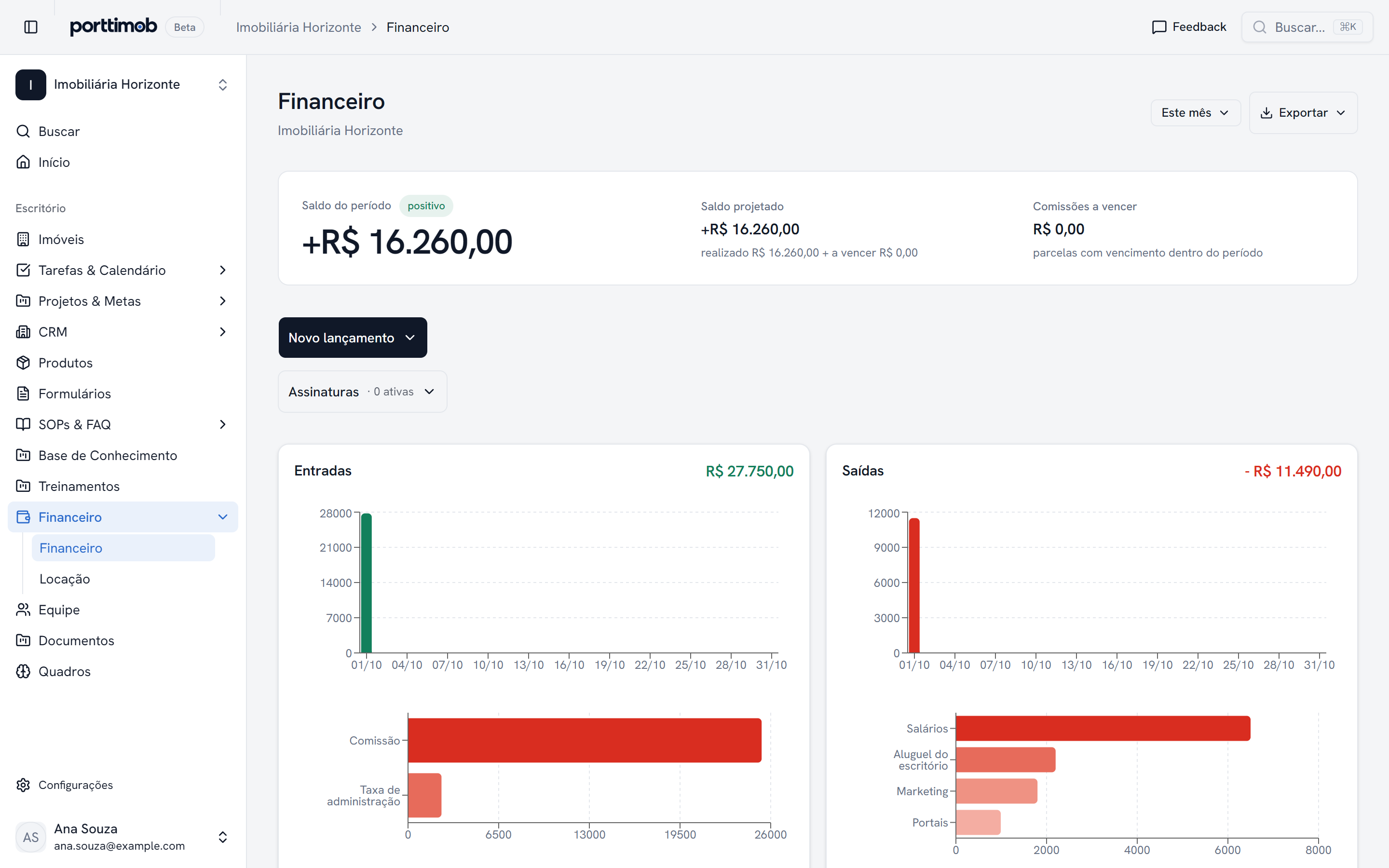Collapse the Financeiro section chevron
The height and width of the screenshot is (868, 1389).
click(223, 516)
